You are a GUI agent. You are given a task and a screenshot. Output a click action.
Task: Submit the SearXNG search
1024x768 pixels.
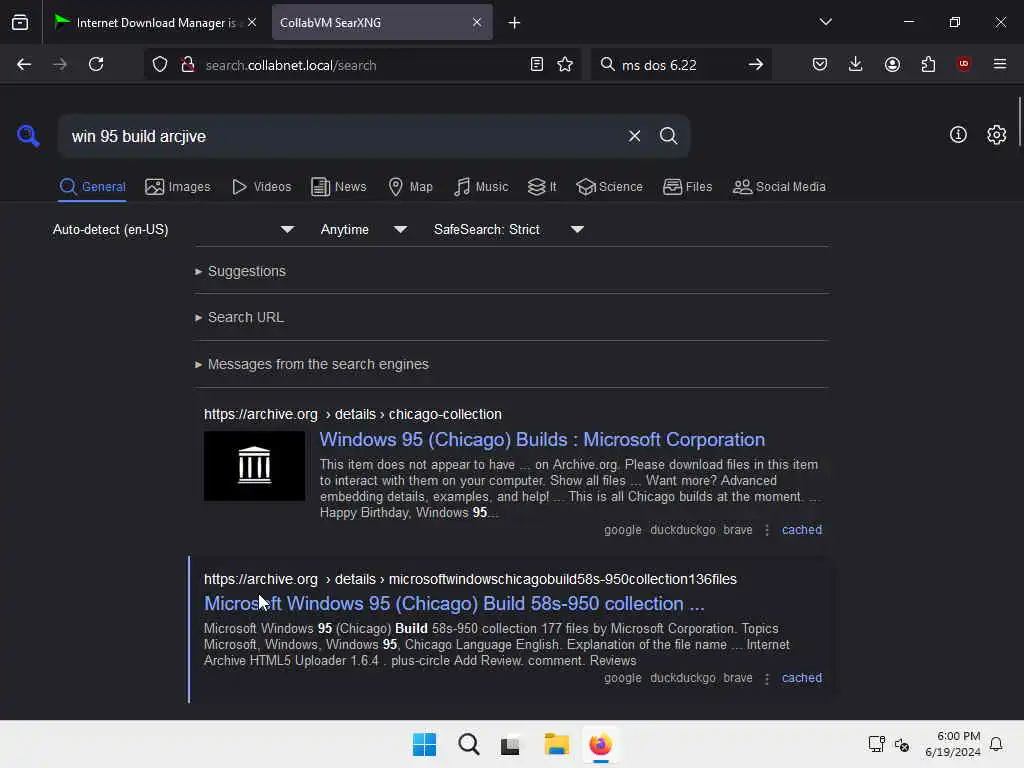click(x=668, y=136)
